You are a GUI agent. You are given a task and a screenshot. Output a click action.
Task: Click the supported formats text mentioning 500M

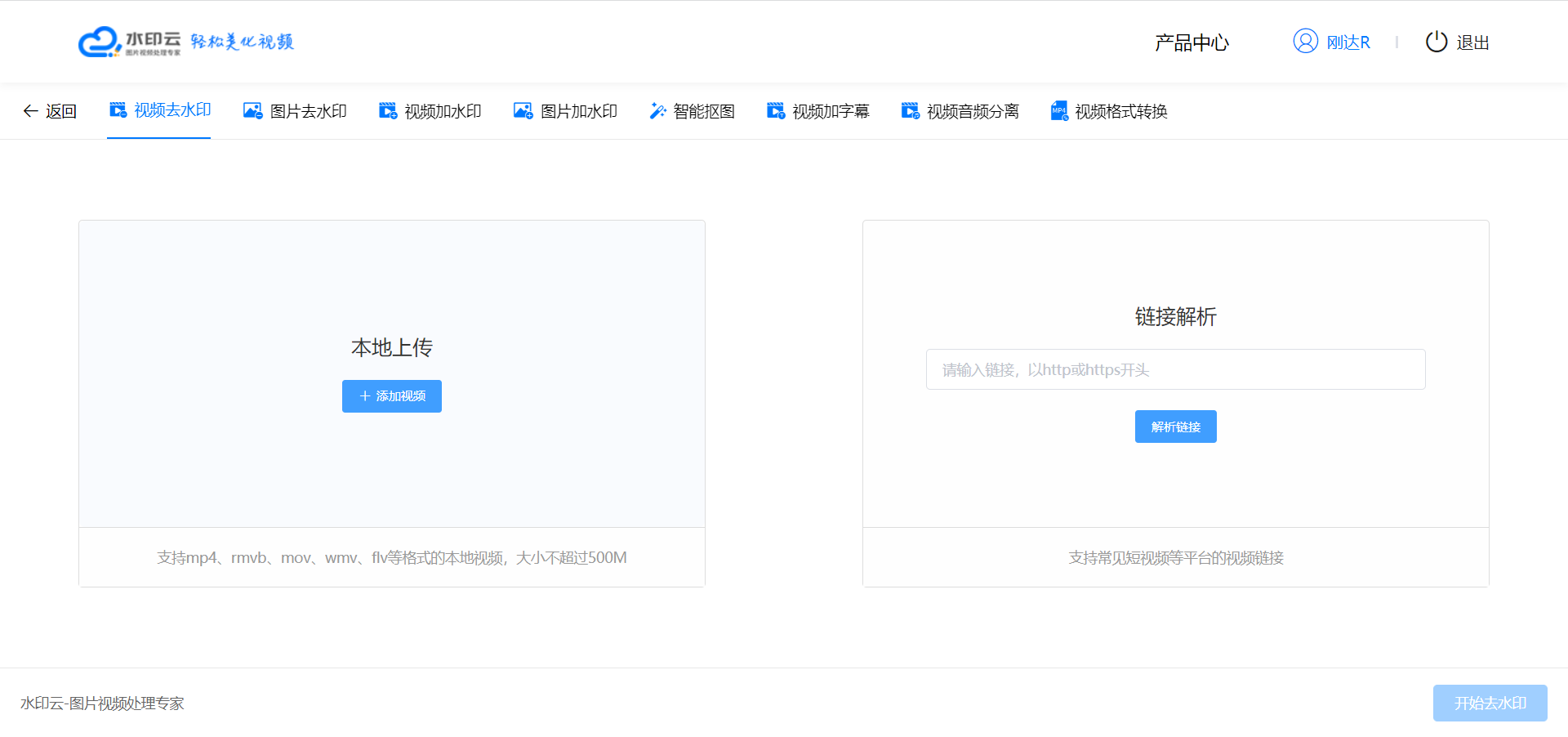point(392,557)
